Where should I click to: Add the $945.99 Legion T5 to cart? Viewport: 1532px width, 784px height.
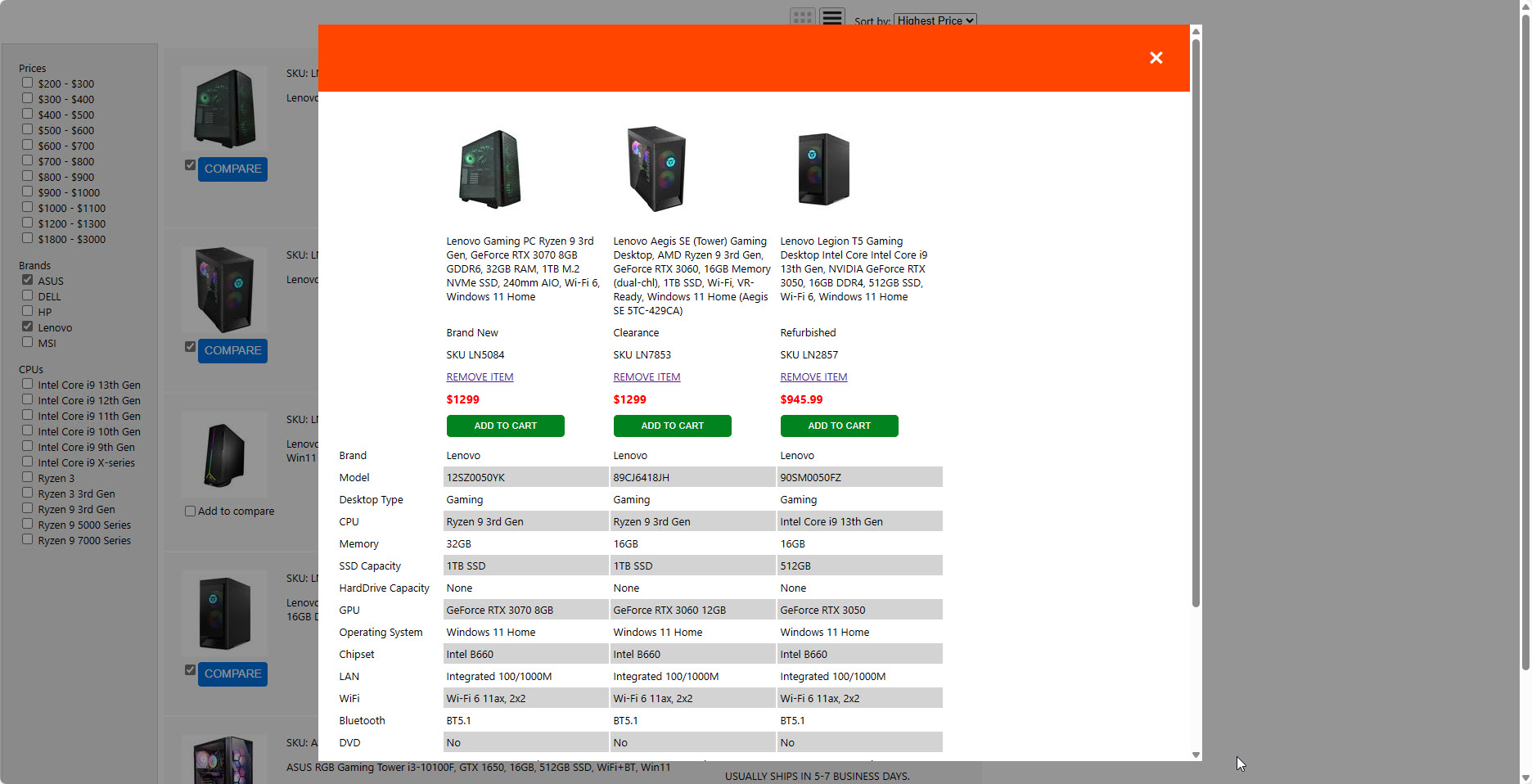839,426
